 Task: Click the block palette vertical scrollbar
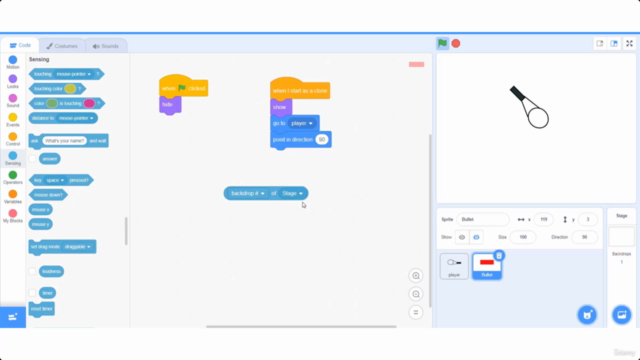pyautogui.click(x=126, y=231)
